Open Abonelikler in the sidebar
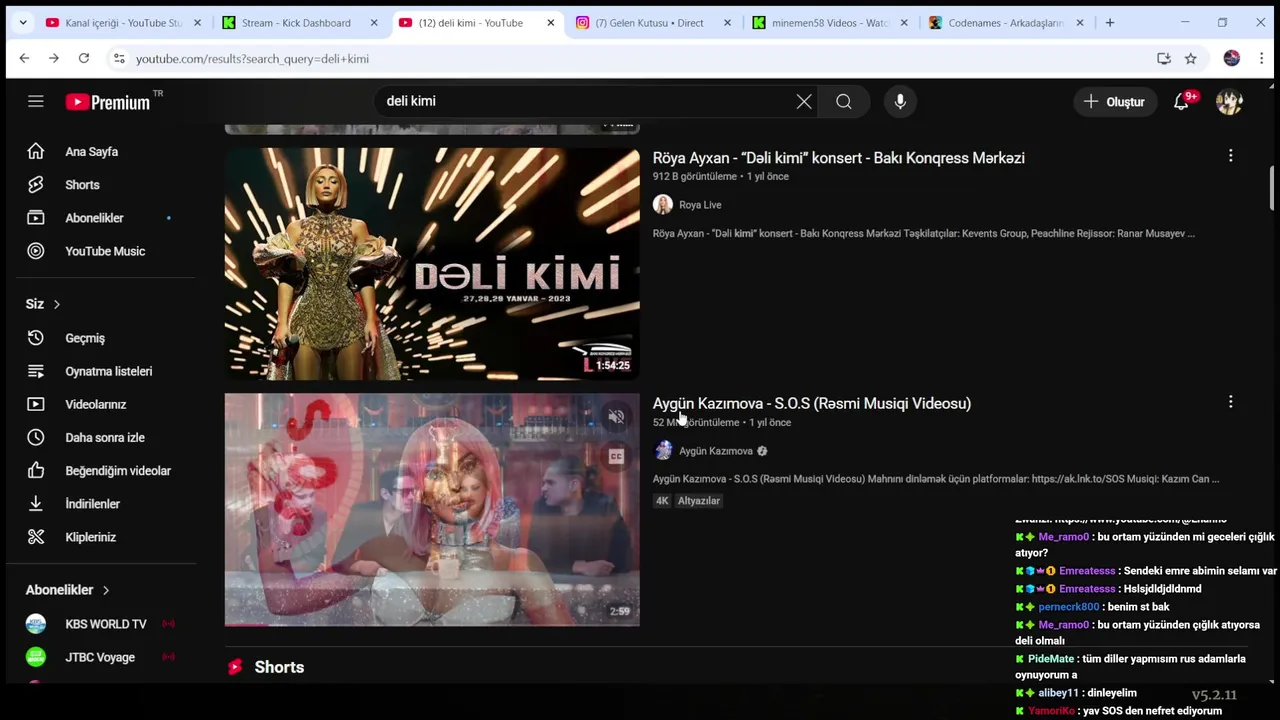The height and width of the screenshot is (720, 1280). coord(94,218)
